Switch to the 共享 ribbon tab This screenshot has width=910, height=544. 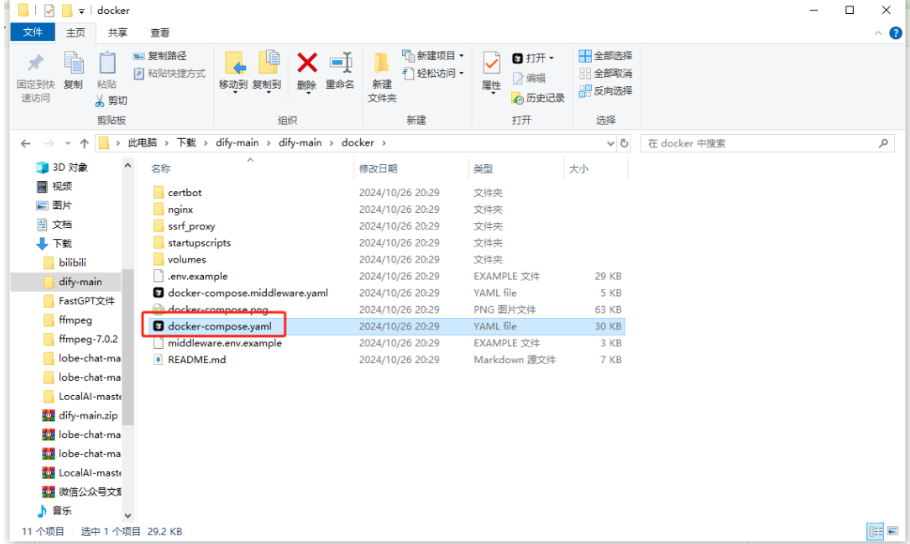coord(118,33)
